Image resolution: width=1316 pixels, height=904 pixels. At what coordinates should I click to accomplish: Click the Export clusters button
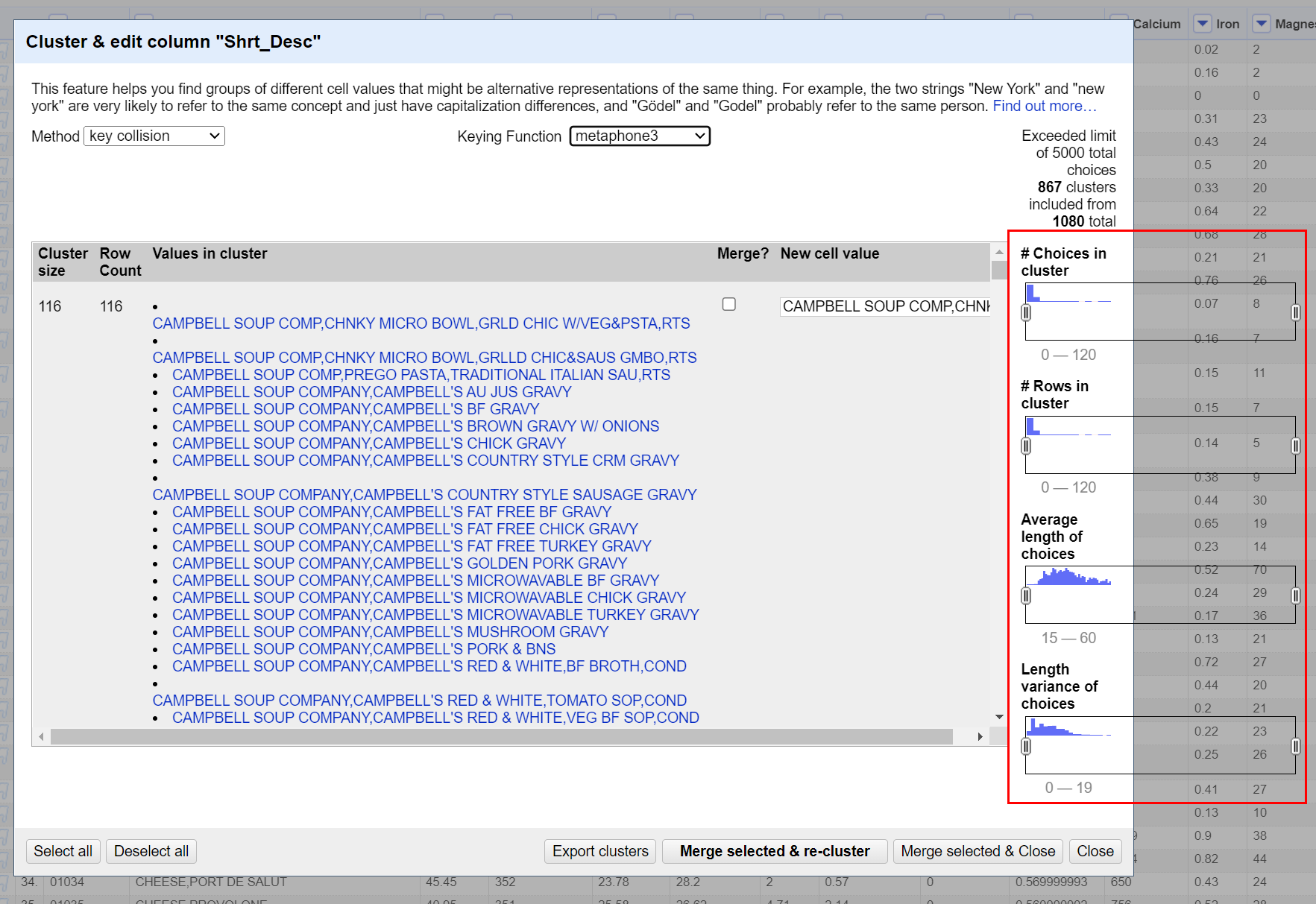coord(600,851)
